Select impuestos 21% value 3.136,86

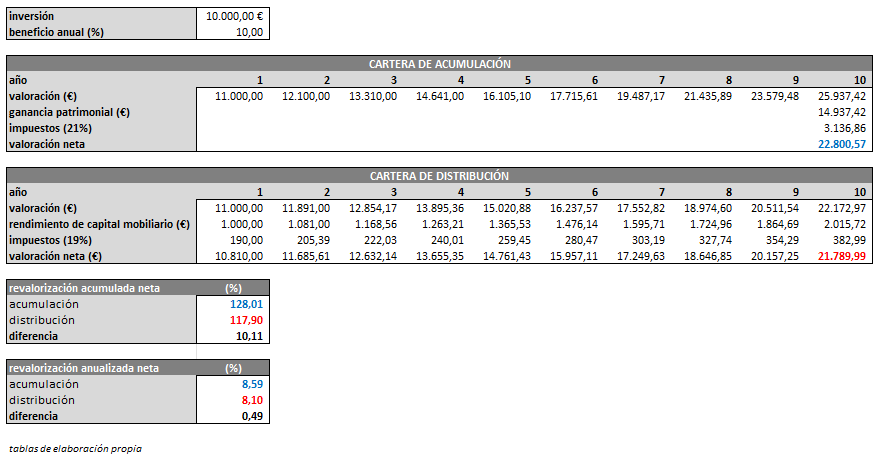coord(845,128)
